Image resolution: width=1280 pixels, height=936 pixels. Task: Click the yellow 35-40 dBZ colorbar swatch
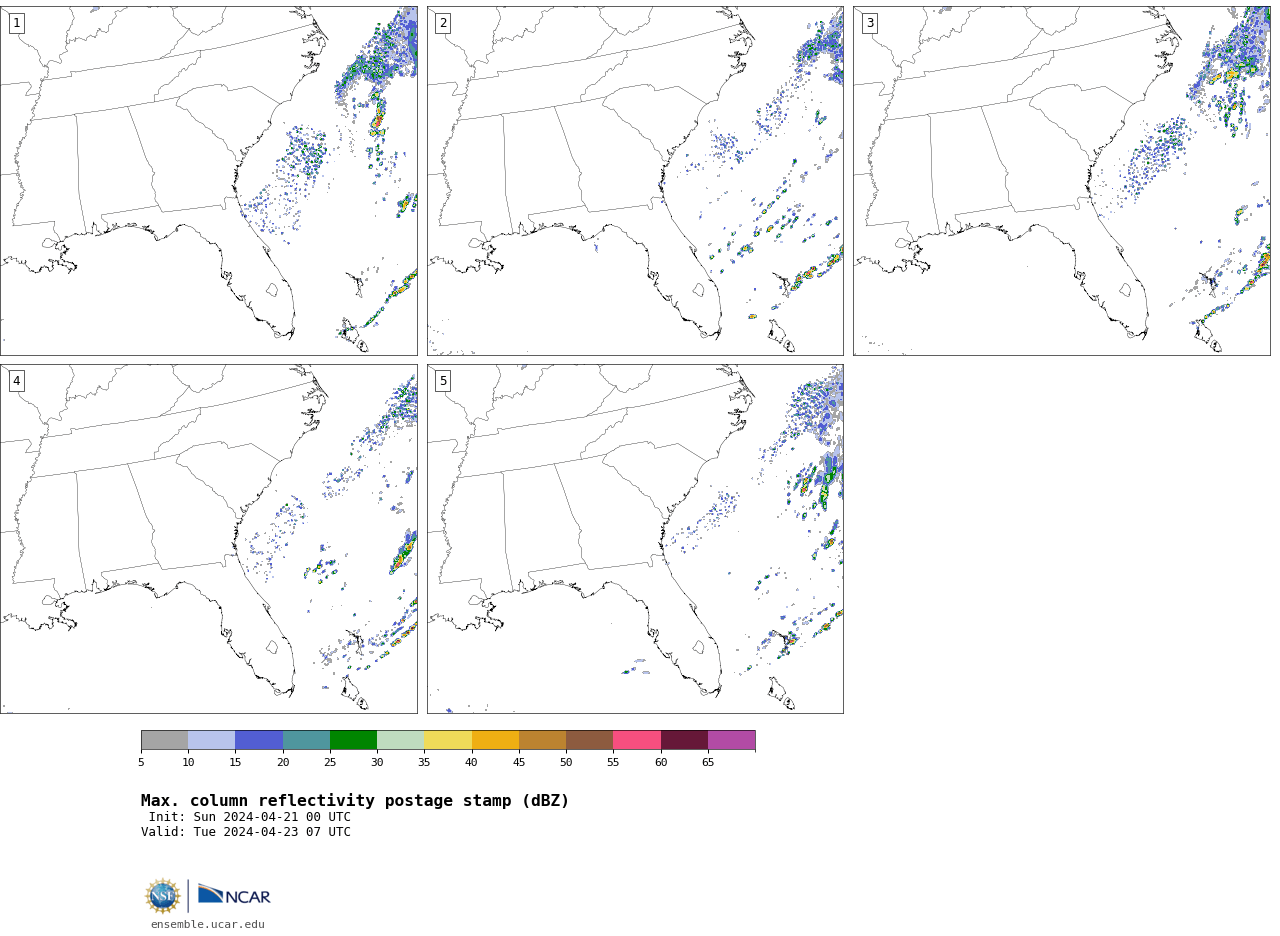tap(448, 740)
